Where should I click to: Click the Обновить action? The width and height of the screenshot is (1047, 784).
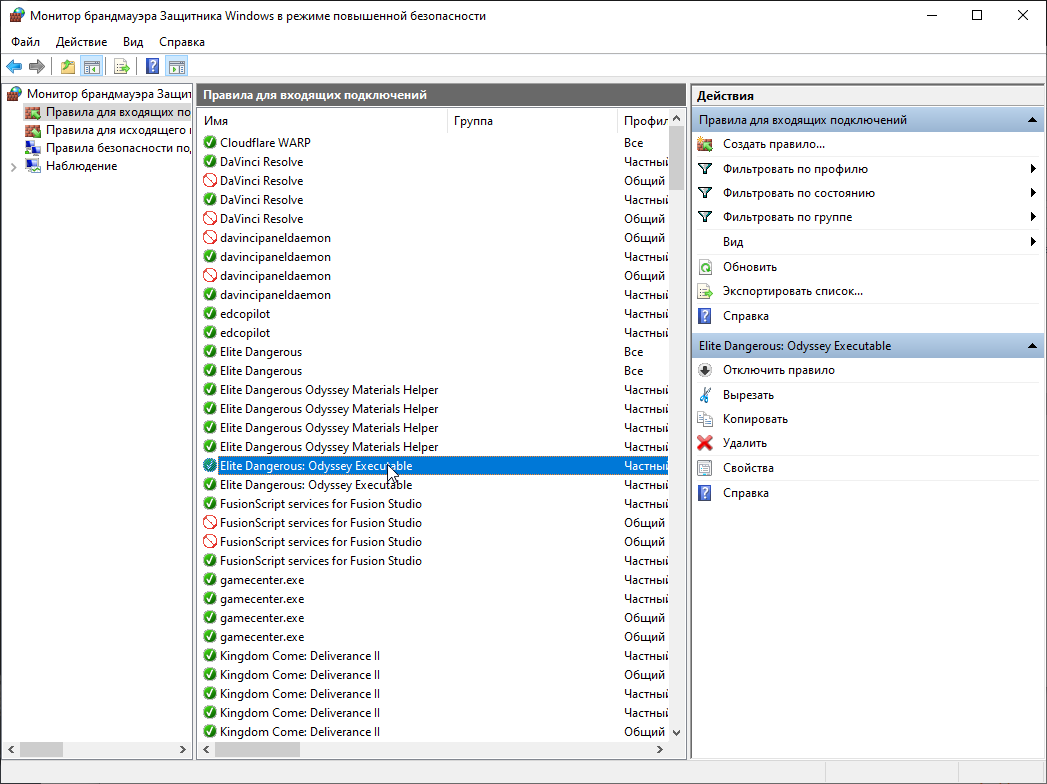click(x=750, y=267)
